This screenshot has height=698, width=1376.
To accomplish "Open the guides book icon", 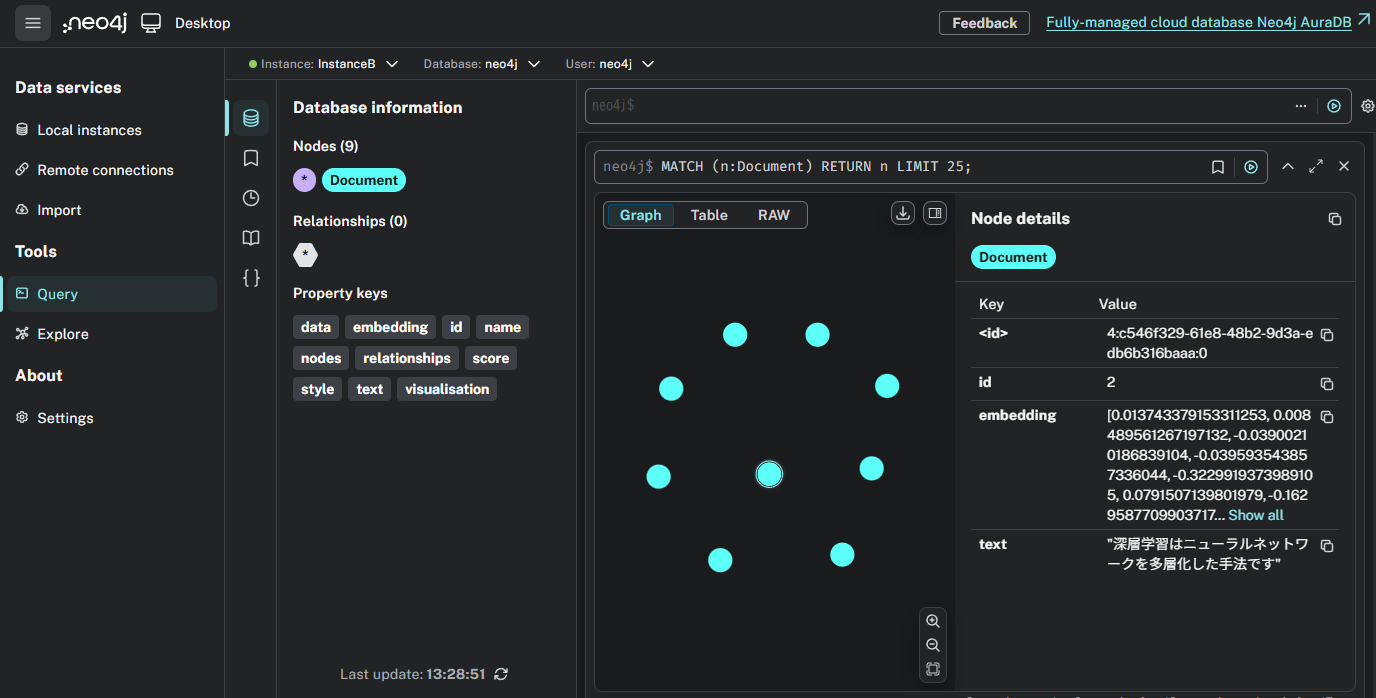I will [251, 238].
